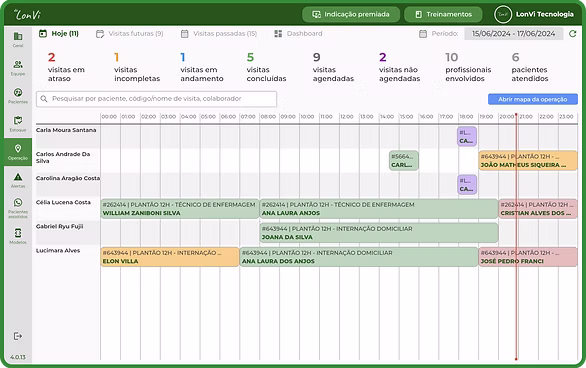Click the search magnifier icon
Viewport: 586px width, 368px height.
click(44, 99)
